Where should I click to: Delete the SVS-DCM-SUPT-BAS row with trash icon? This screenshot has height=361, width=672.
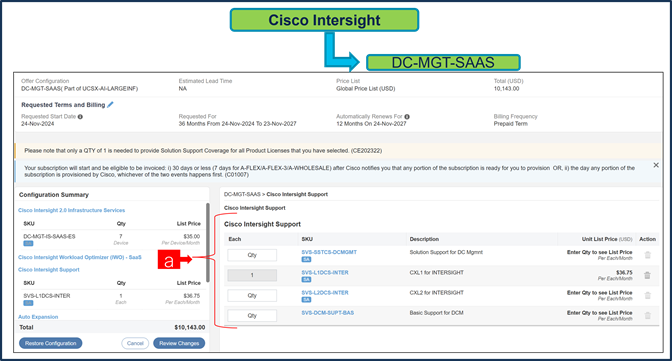click(648, 316)
